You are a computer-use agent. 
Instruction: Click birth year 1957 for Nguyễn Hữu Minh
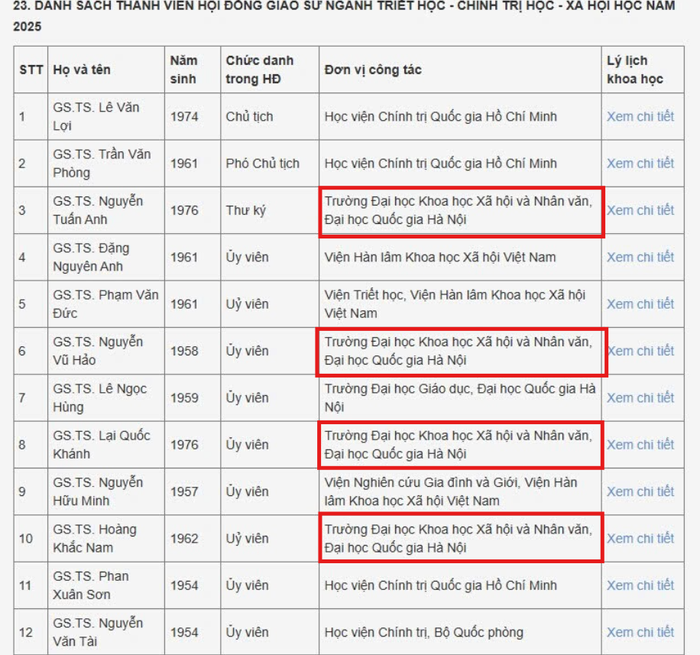tap(184, 492)
